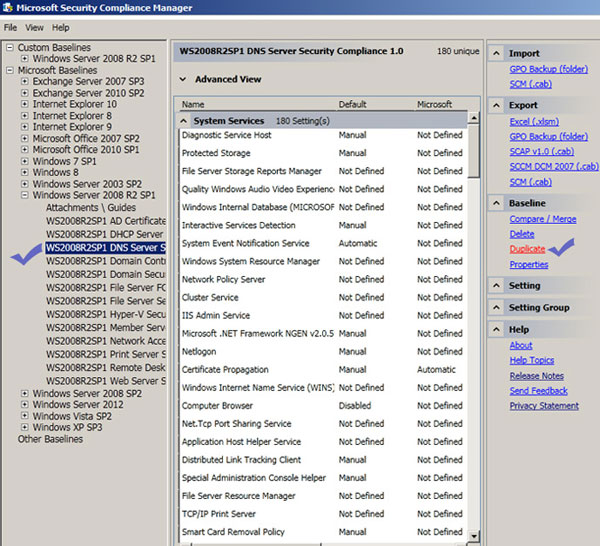Click Import SCM (.cab) link
600x546 pixels.
tap(531, 84)
